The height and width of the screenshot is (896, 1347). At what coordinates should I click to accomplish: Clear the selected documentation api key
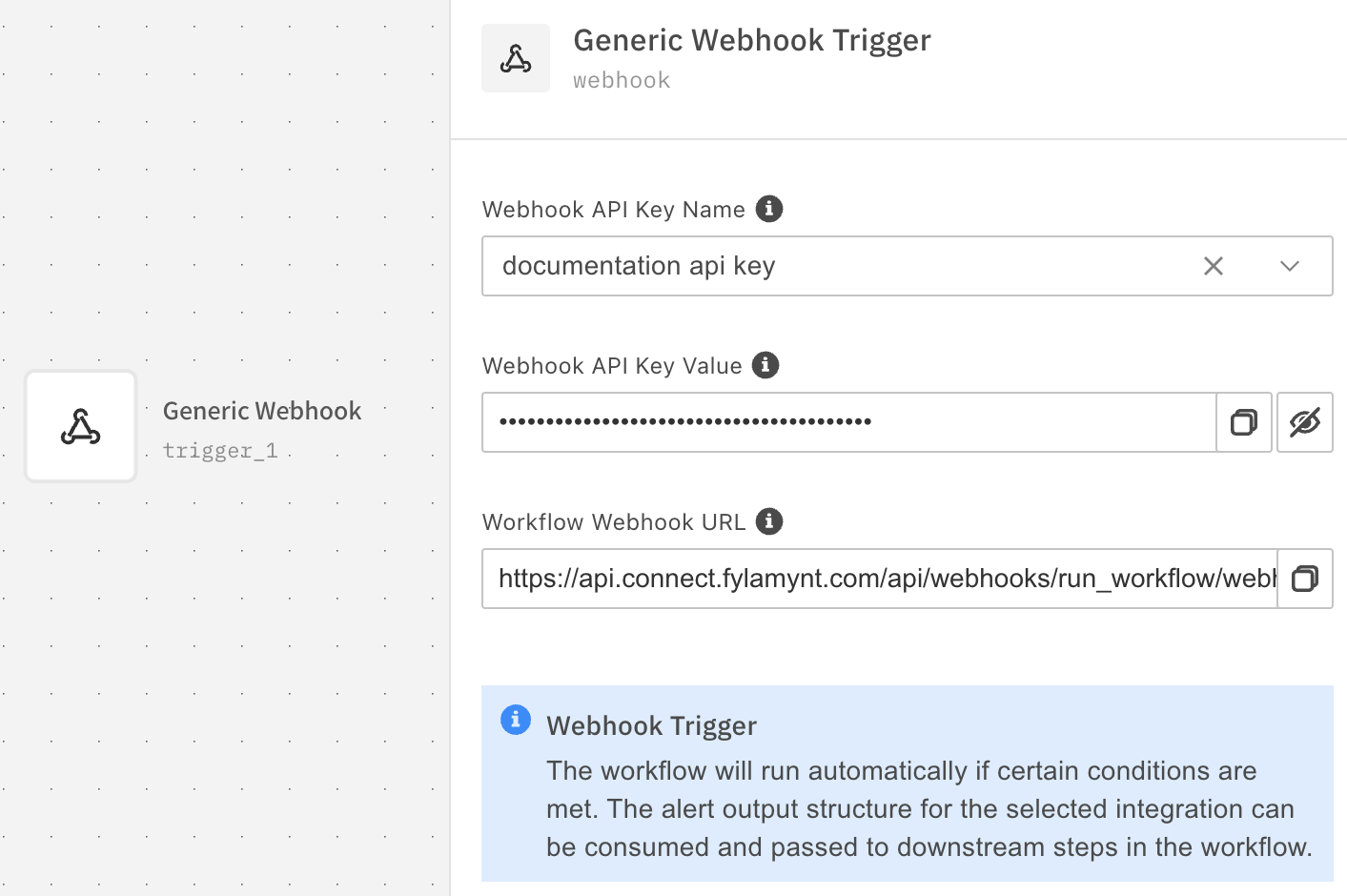(1214, 266)
